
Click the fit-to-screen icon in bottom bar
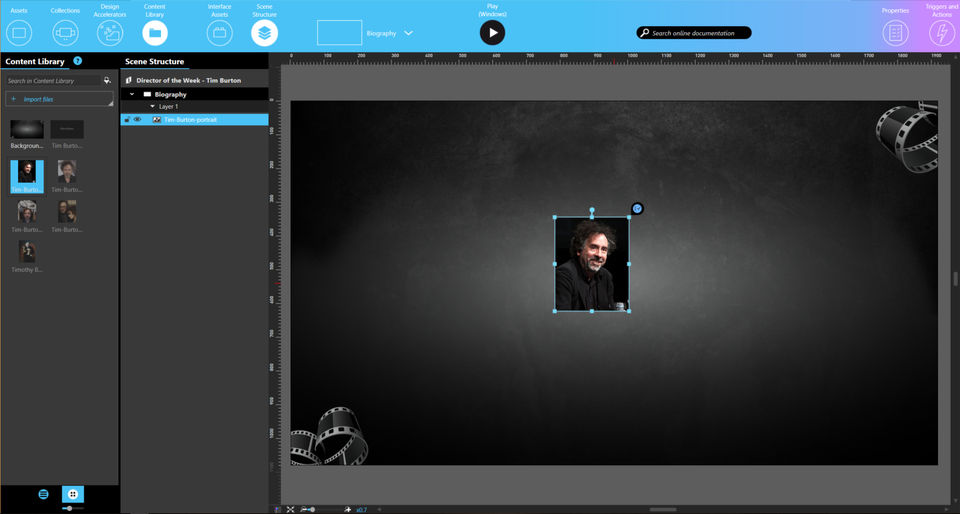[290, 509]
